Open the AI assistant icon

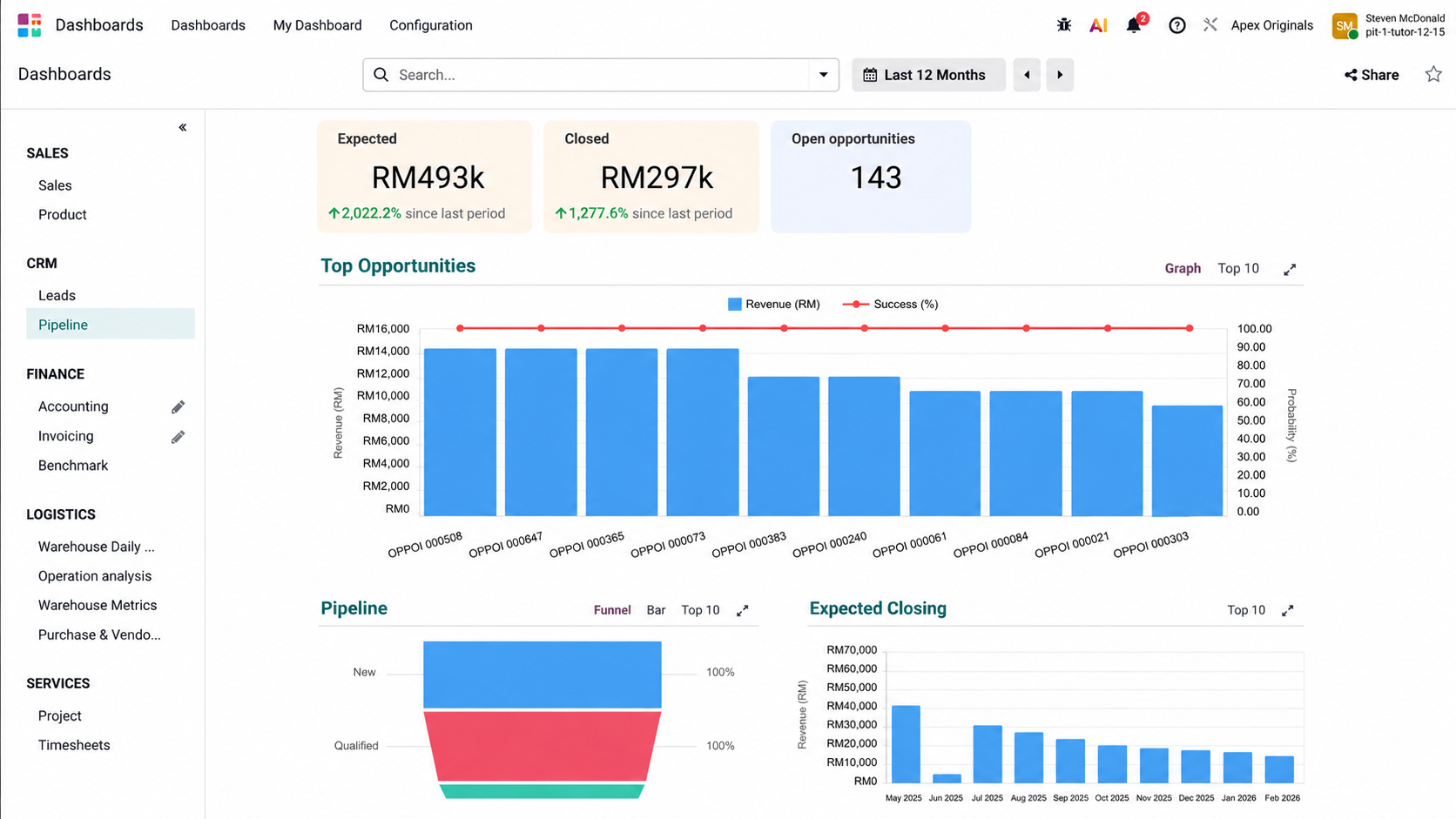[1098, 25]
